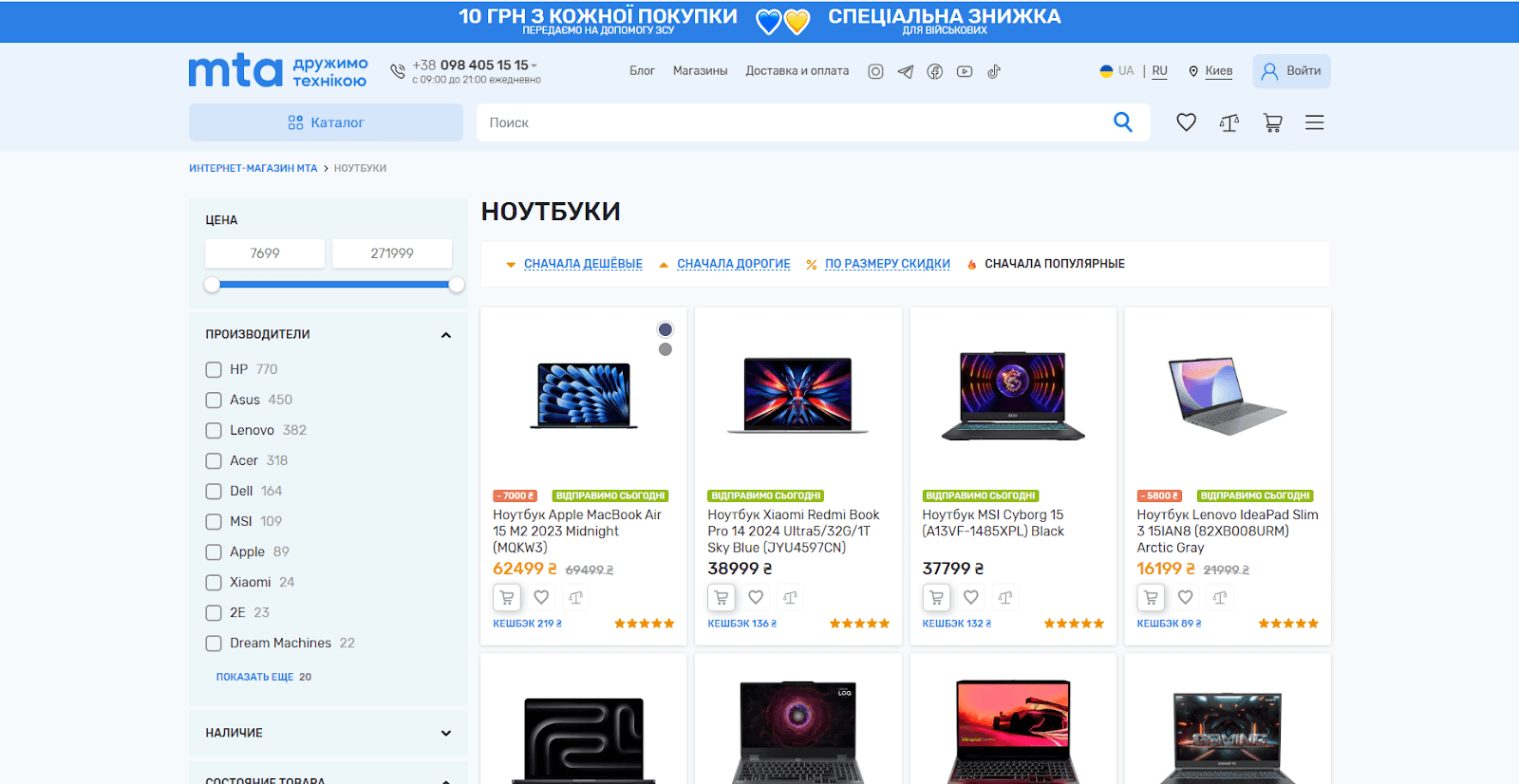Open the Instagram social icon
This screenshot has height=784, width=1519.
[x=875, y=71]
